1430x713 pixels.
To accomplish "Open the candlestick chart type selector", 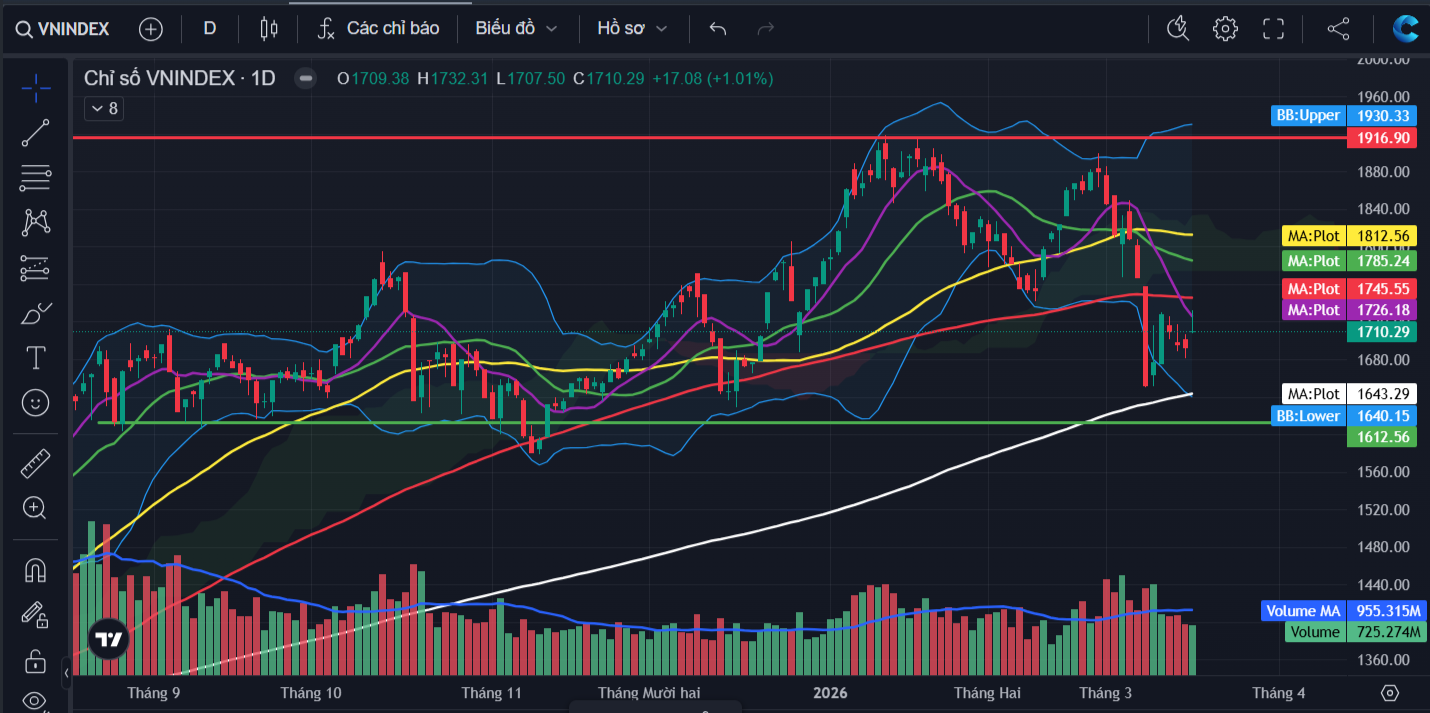I will [x=268, y=29].
